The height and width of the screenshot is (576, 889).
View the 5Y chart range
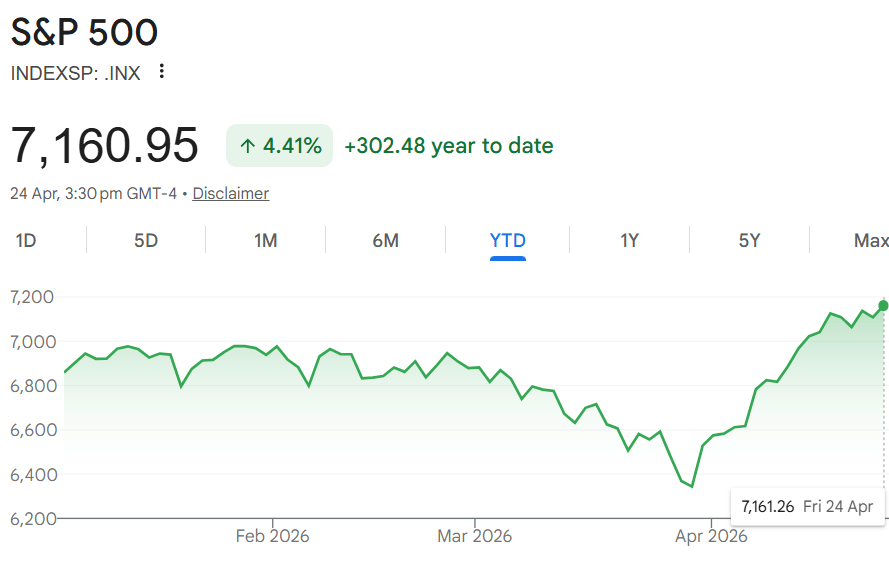coord(749,240)
